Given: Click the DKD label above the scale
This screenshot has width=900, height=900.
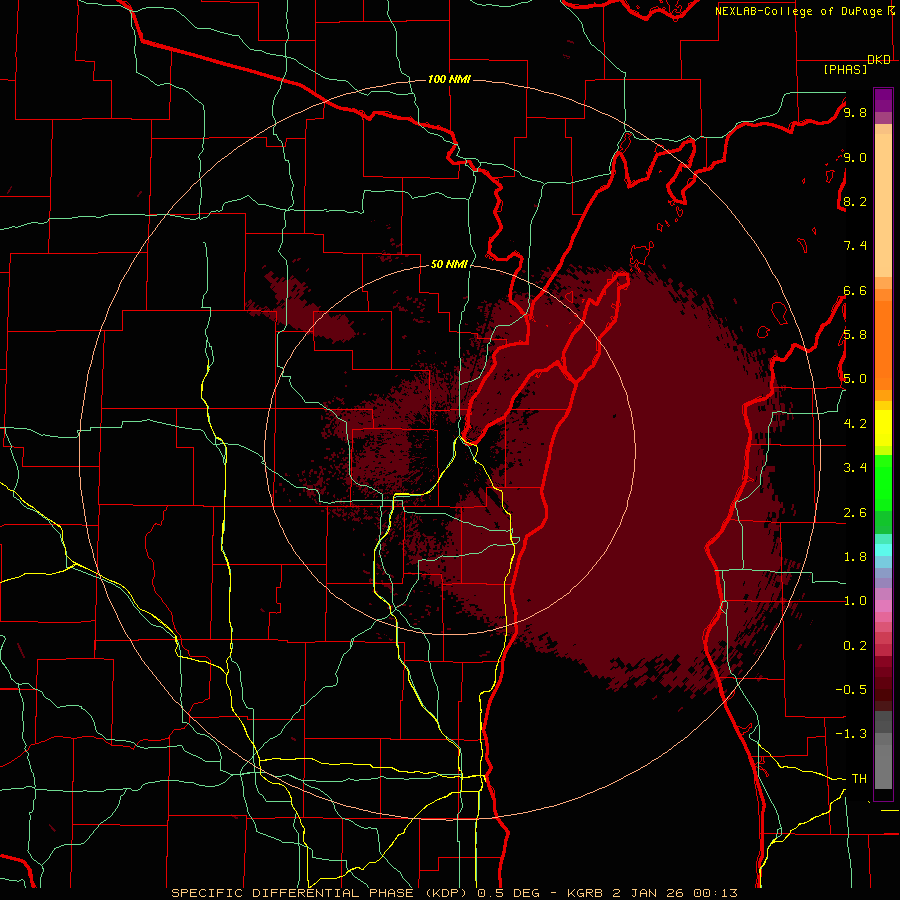Looking at the screenshot, I should tap(879, 60).
